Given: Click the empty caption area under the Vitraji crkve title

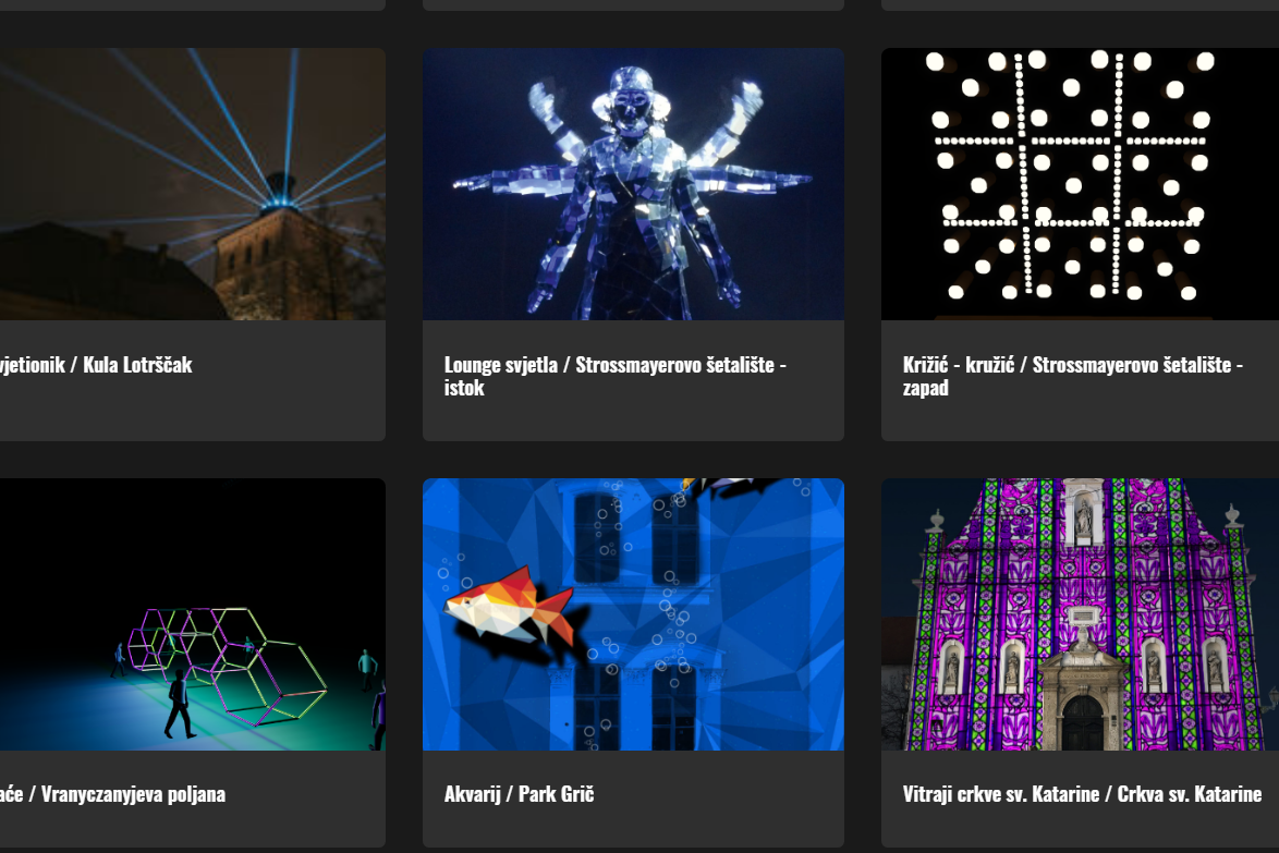Looking at the screenshot, I should (x=1080, y=827).
